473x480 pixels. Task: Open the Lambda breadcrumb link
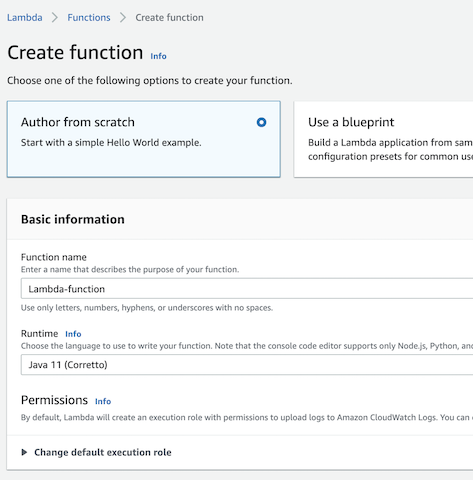click(25, 17)
